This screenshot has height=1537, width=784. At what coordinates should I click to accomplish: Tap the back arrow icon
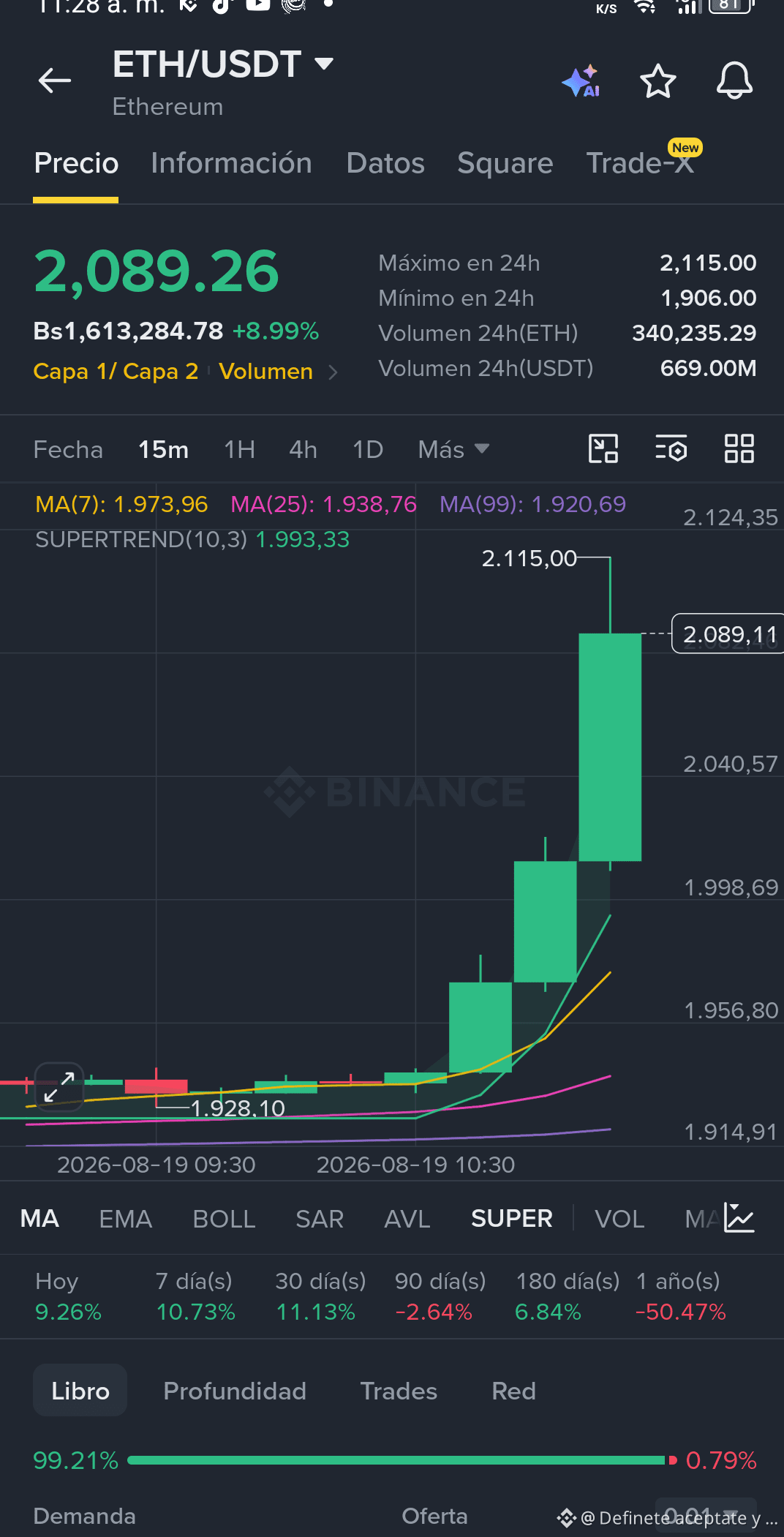pyautogui.click(x=55, y=80)
